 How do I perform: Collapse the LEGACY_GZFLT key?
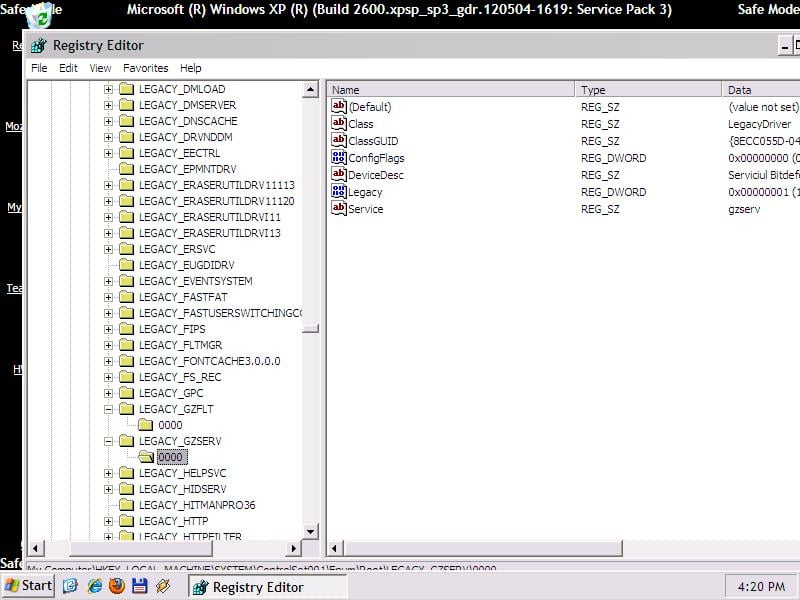click(108, 409)
